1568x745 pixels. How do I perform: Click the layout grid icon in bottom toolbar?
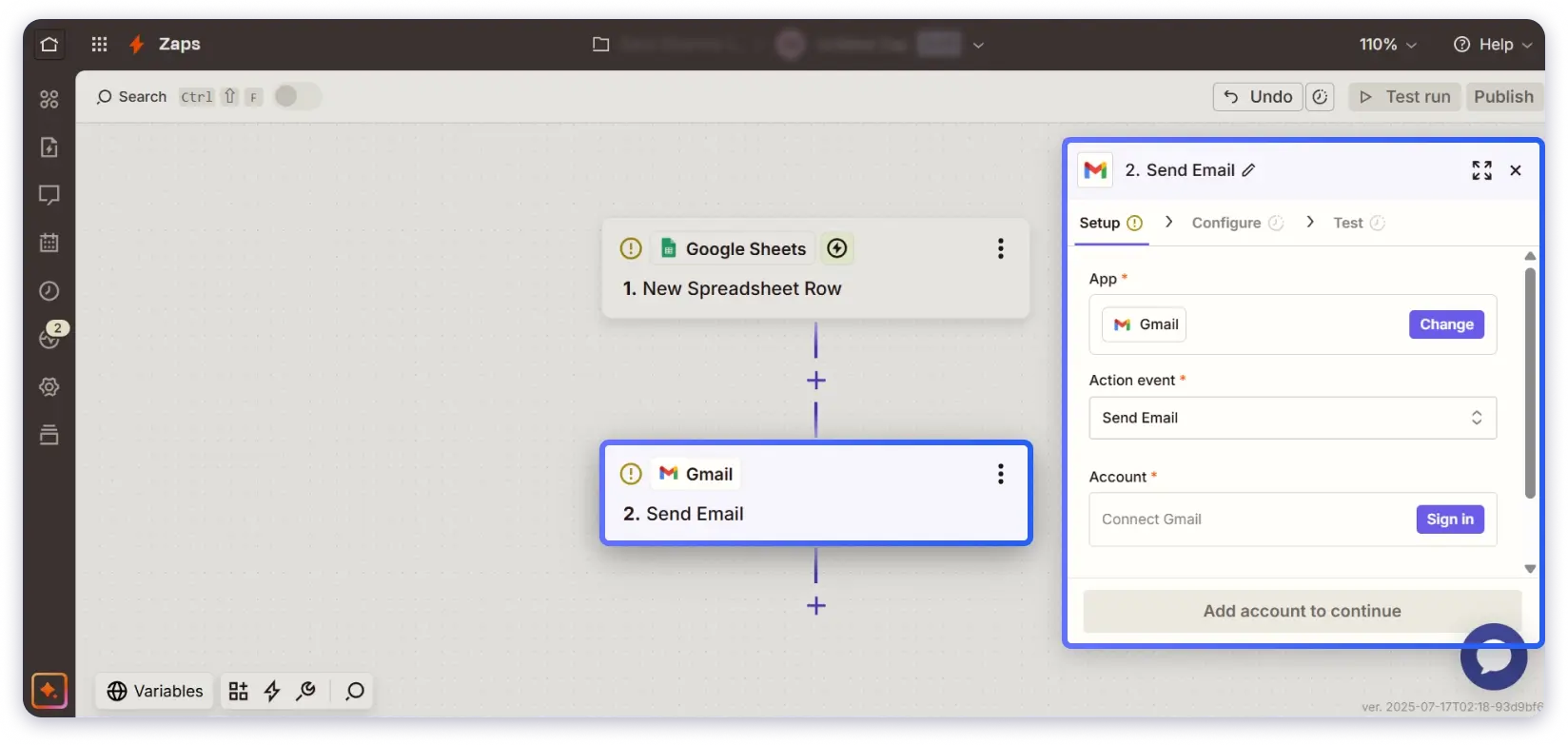pyautogui.click(x=238, y=691)
